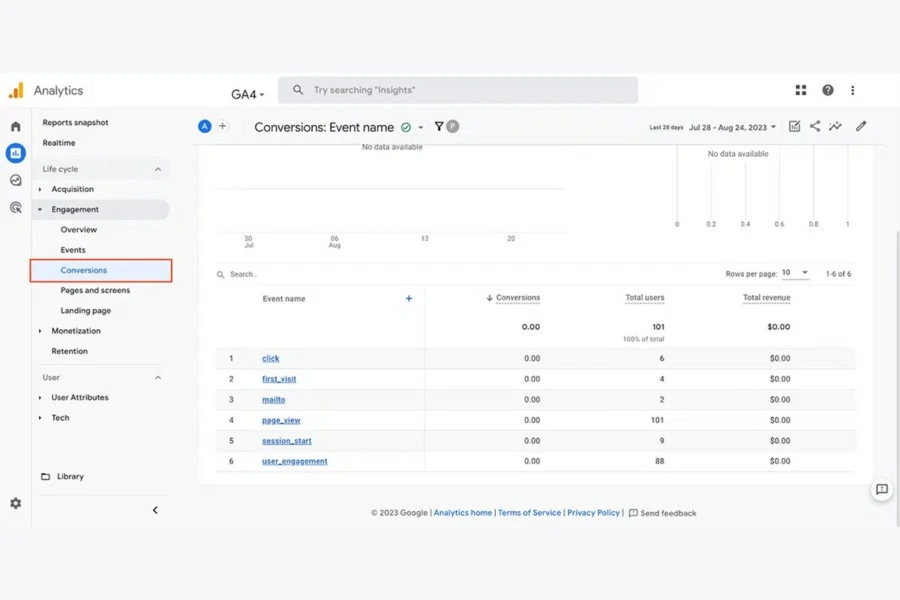Collapse the Life cycle group
Screen dimensions: 900x600
(156, 168)
